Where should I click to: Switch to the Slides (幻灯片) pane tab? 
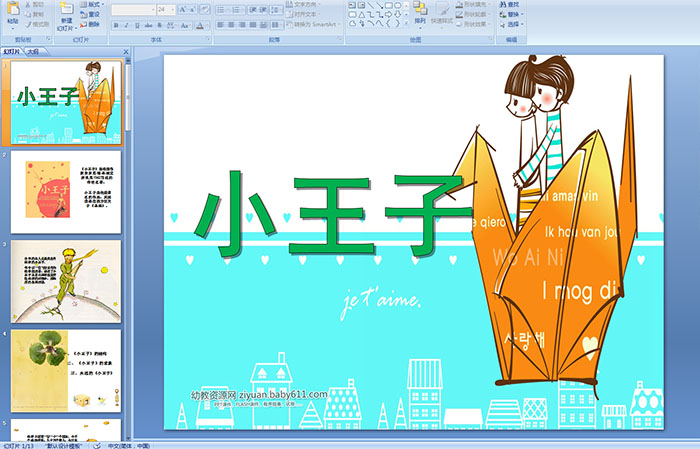(x=12, y=52)
